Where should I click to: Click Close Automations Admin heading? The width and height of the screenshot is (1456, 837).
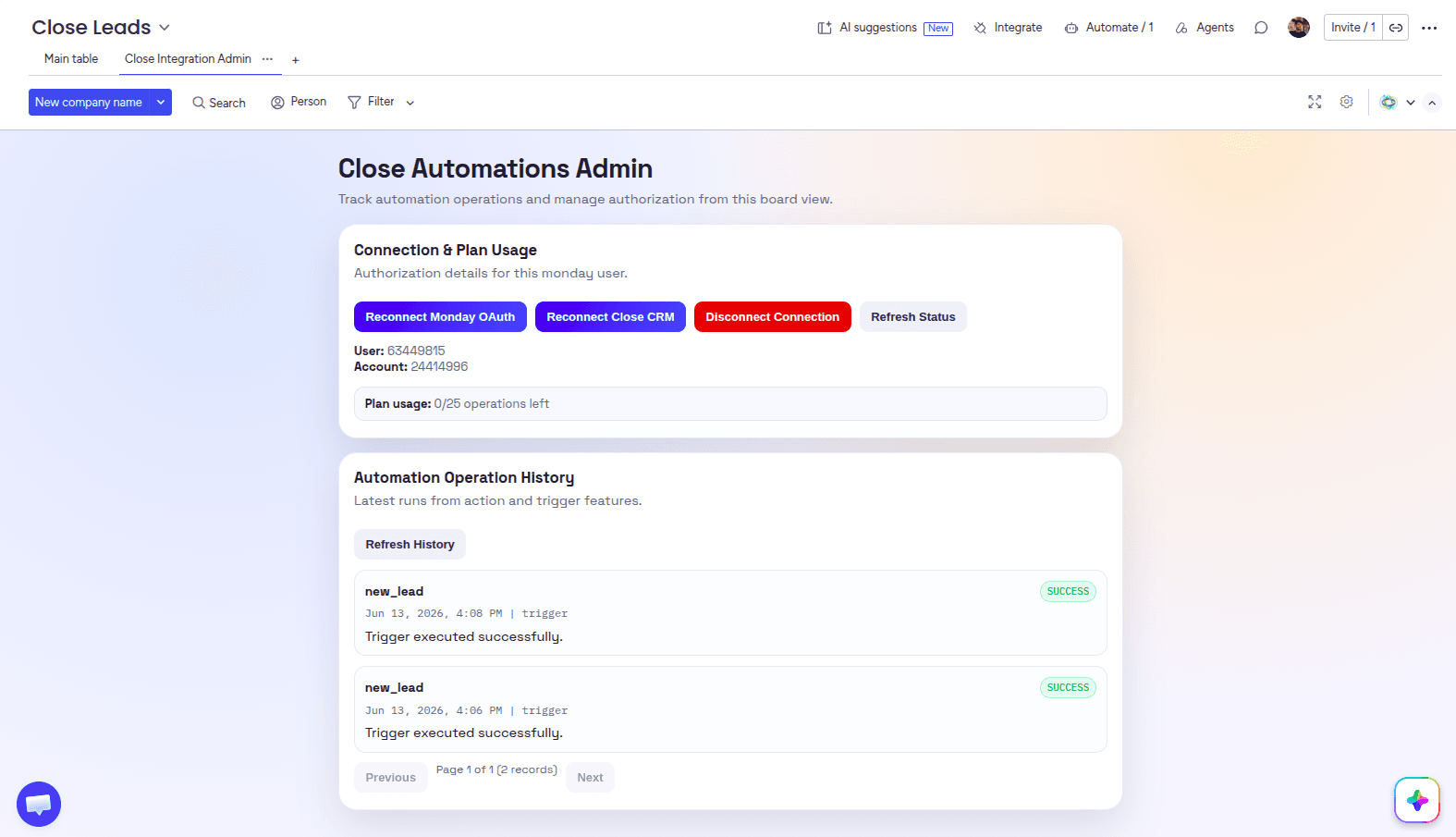click(496, 168)
